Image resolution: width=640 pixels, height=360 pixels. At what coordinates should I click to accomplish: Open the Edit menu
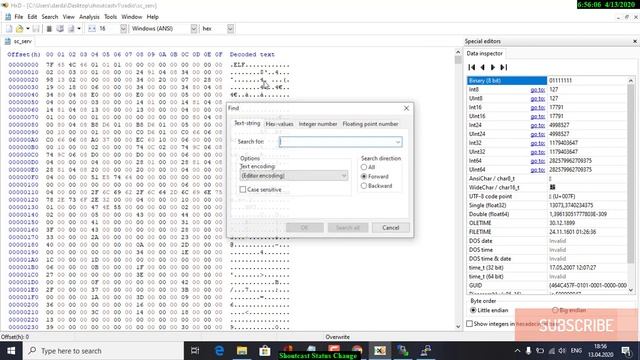pyautogui.click(x=32, y=17)
